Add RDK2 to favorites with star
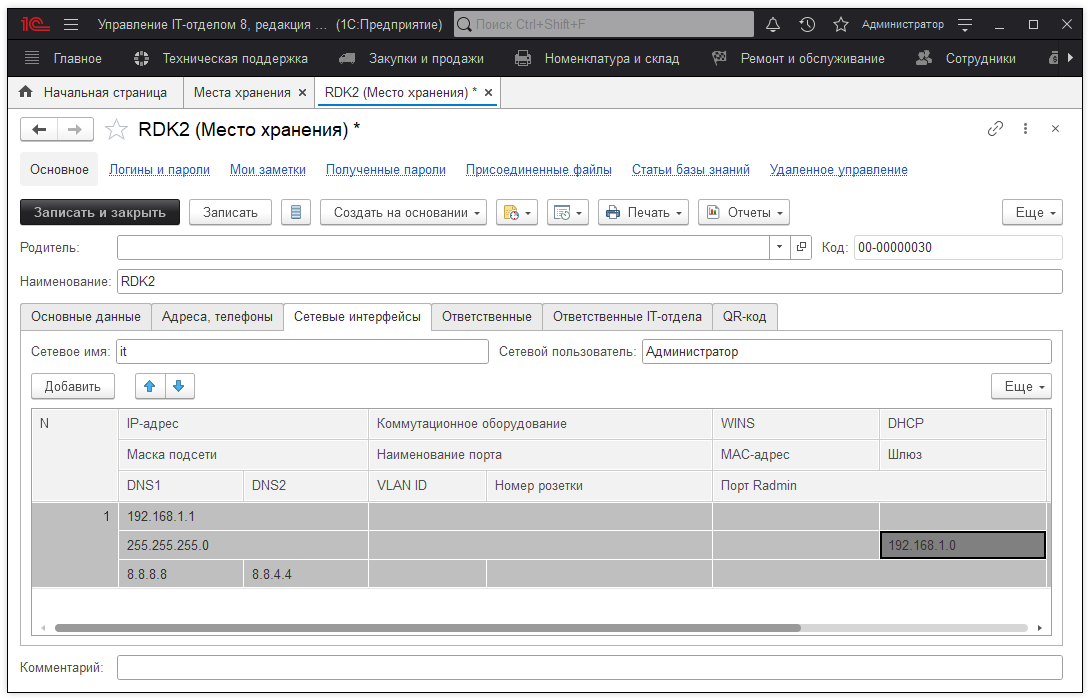 coord(117,130)
